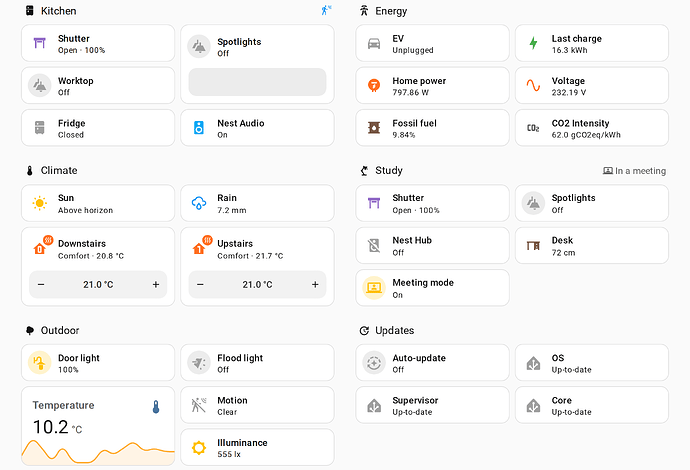The image size is (690, 470).
Task: Increase Upstairs target temperature with plus
Action: click(315, 285)
